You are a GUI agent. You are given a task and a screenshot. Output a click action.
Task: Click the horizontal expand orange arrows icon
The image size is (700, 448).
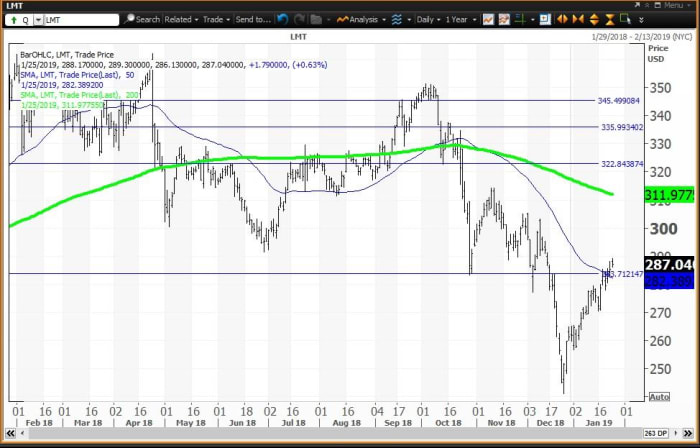(x=562, y=19)
